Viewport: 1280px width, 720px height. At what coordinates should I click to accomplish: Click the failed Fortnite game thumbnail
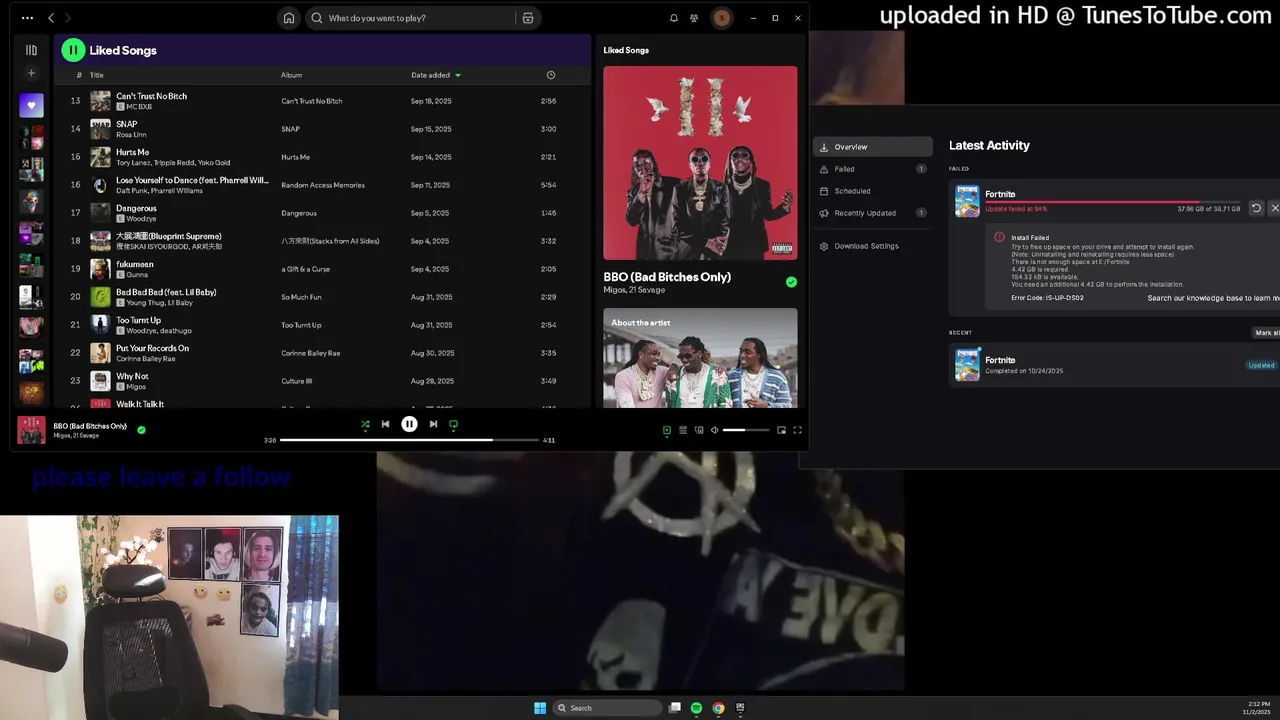[x=967, y=201]
